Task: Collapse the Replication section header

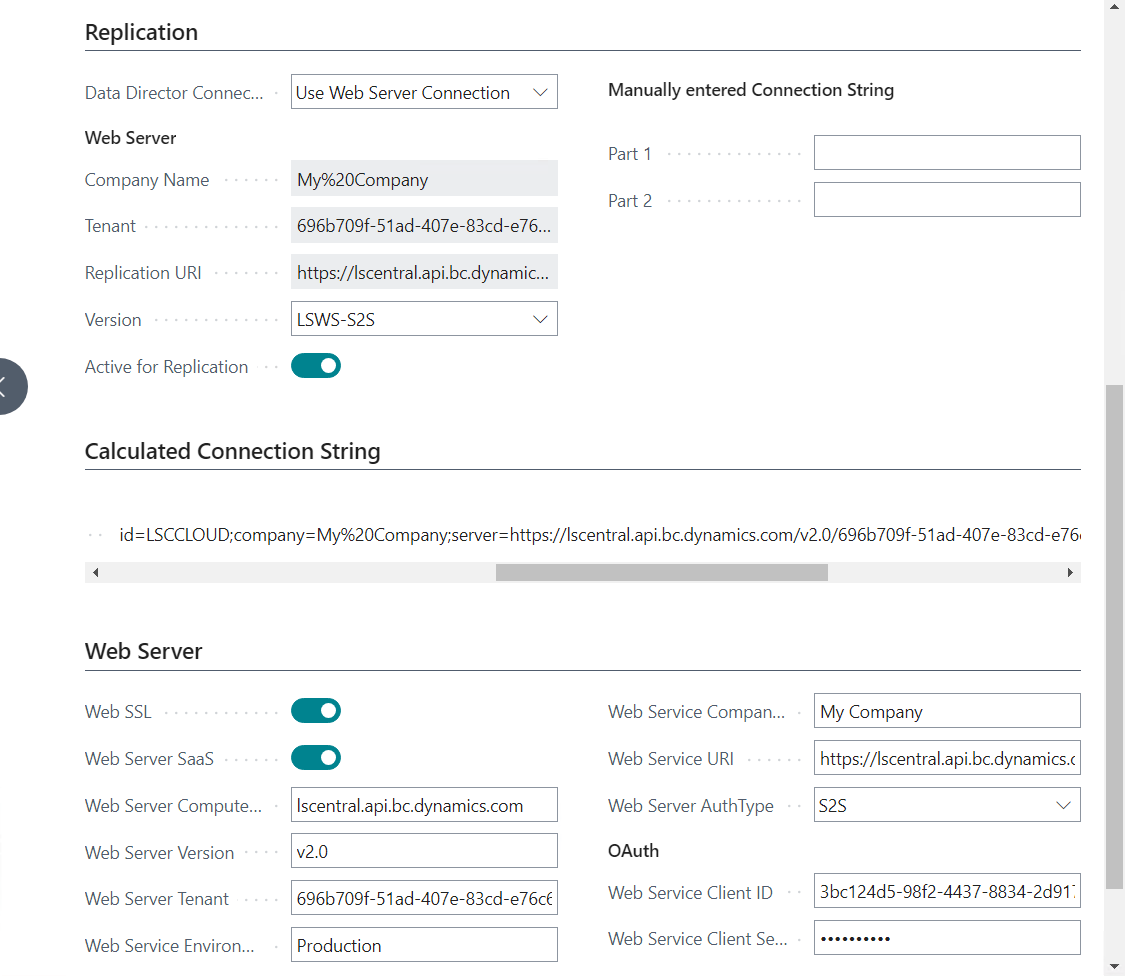Action: click(142, 32)
